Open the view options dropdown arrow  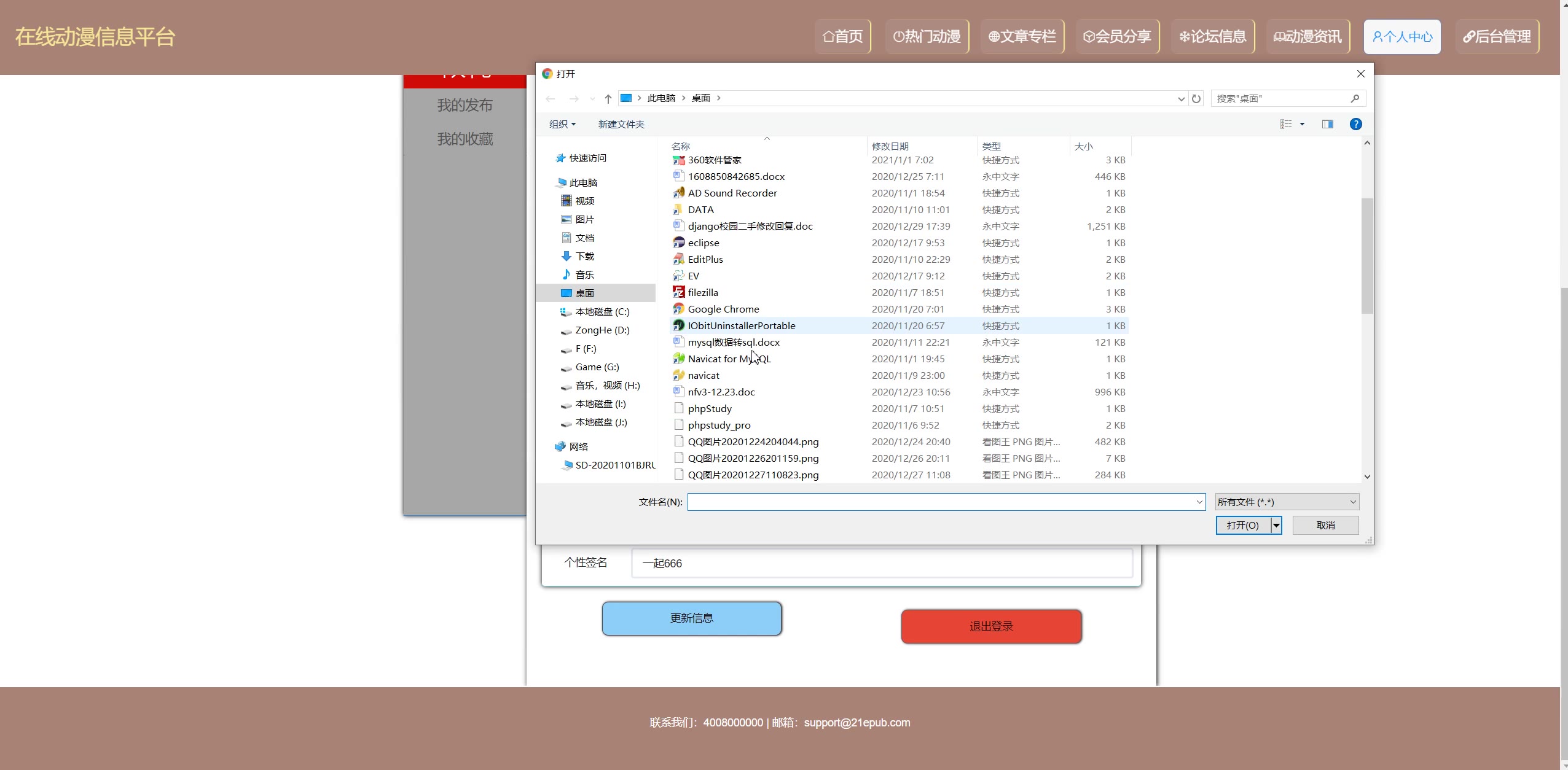[x=1302, y=124]
